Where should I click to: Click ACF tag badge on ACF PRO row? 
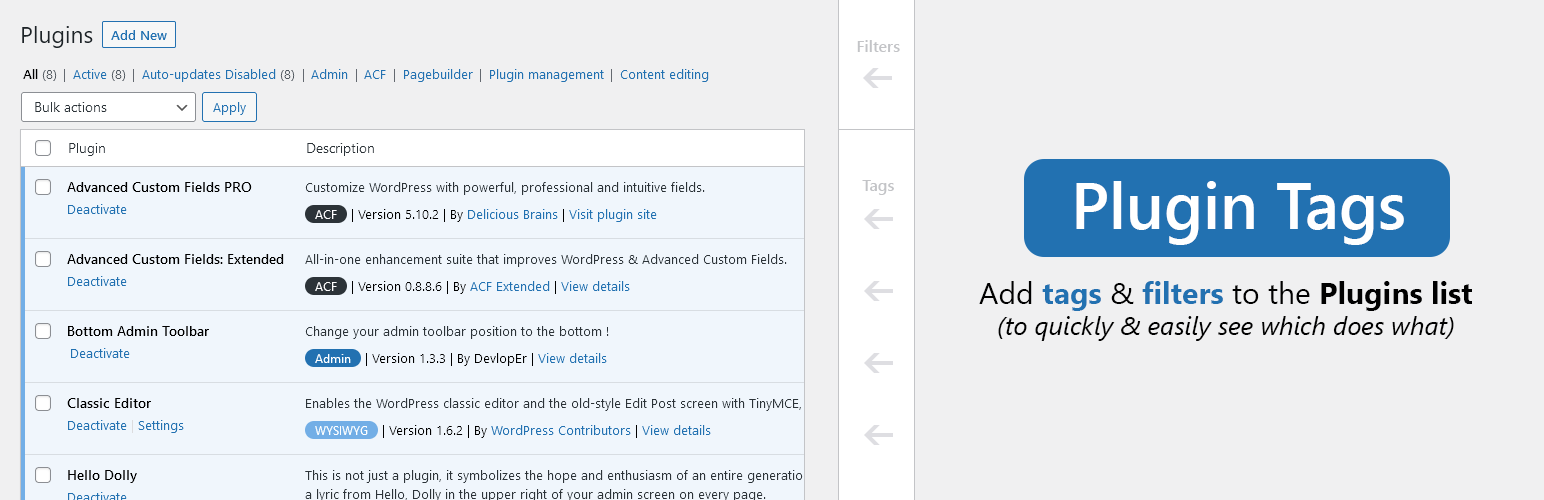point(326,215)
